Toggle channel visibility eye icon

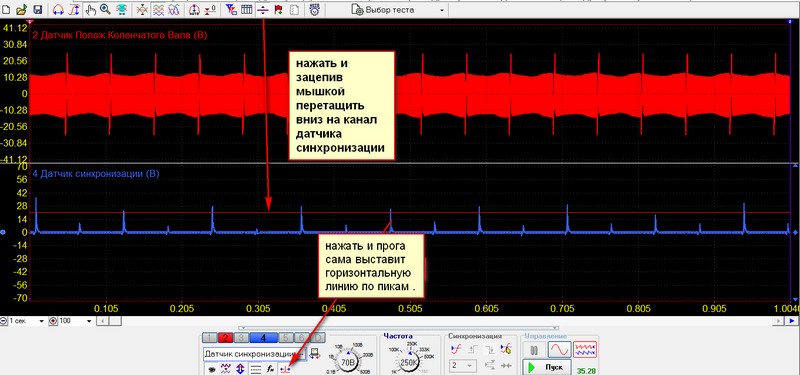[212, 369]
